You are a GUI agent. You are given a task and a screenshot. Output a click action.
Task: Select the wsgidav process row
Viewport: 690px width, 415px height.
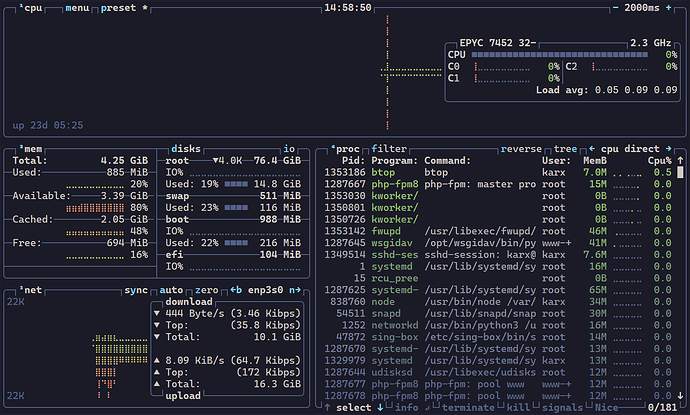click(x=498, y=243)
